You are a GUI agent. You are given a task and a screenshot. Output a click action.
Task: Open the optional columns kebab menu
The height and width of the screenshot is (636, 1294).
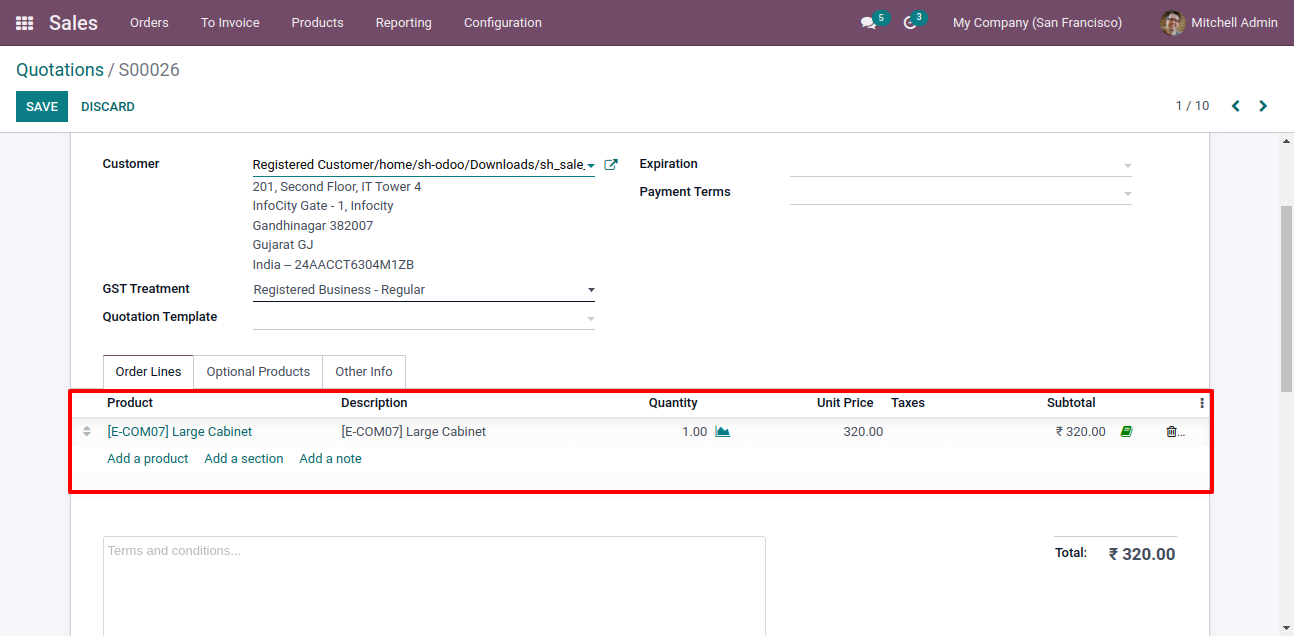pyautogui.click(x=1202, y=403)
